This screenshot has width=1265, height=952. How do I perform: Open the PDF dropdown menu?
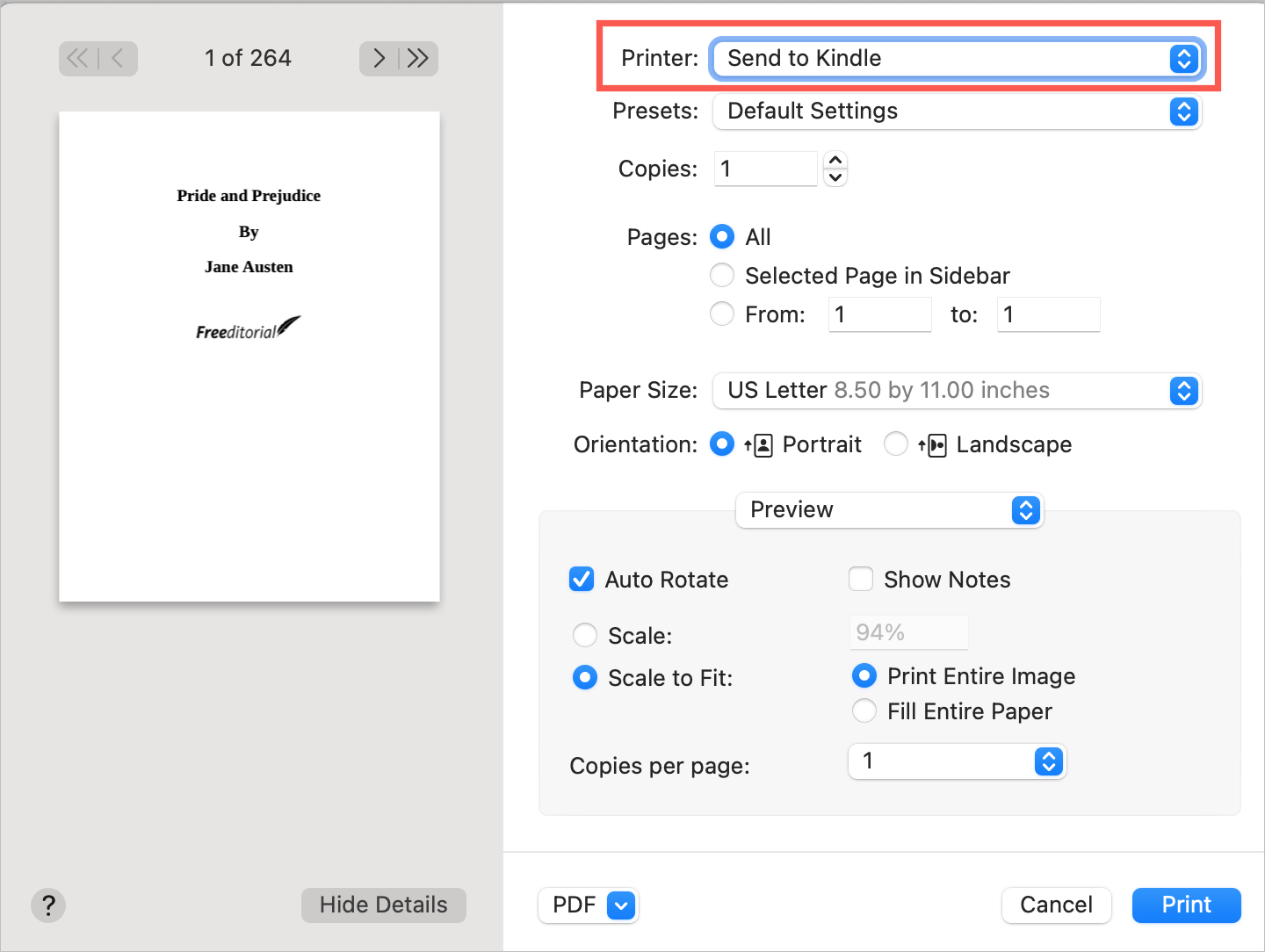tap(588, 905)
